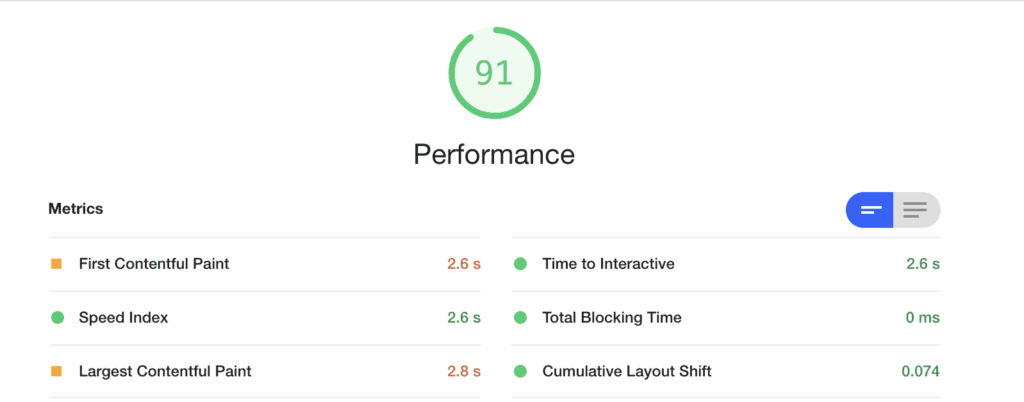
Task: Click the 2.8 s Largest Contentful Paint value
Action: pyautogui.click(x=464, y=371)
